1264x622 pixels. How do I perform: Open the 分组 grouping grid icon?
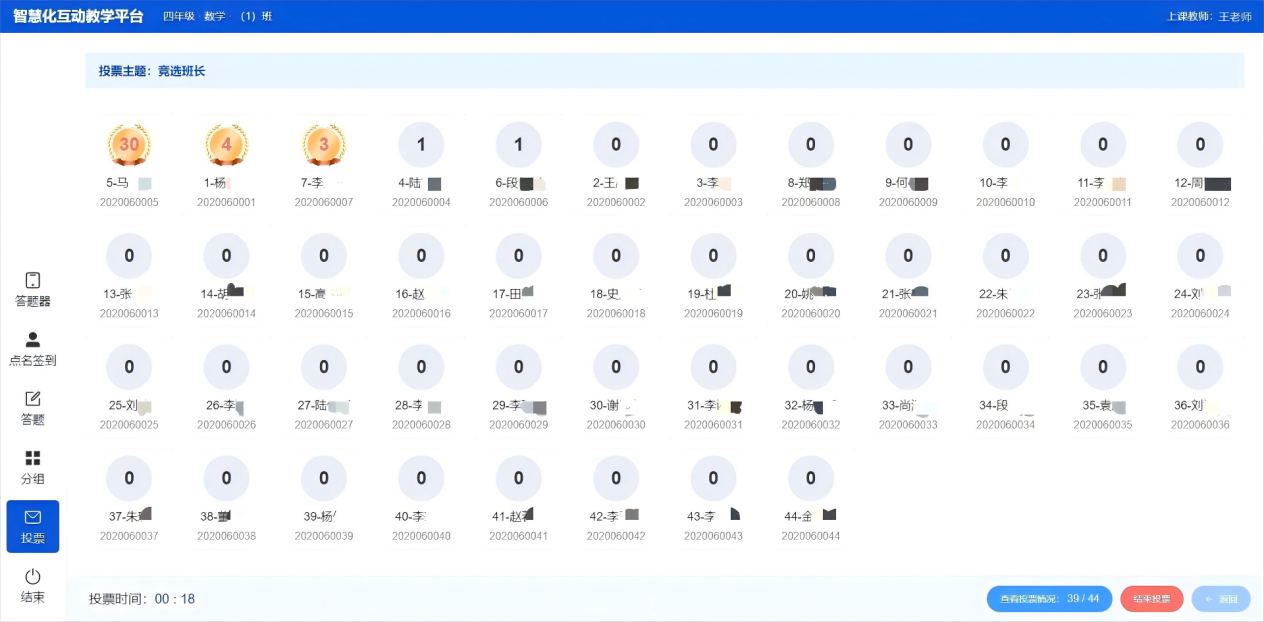pos(32,458)
